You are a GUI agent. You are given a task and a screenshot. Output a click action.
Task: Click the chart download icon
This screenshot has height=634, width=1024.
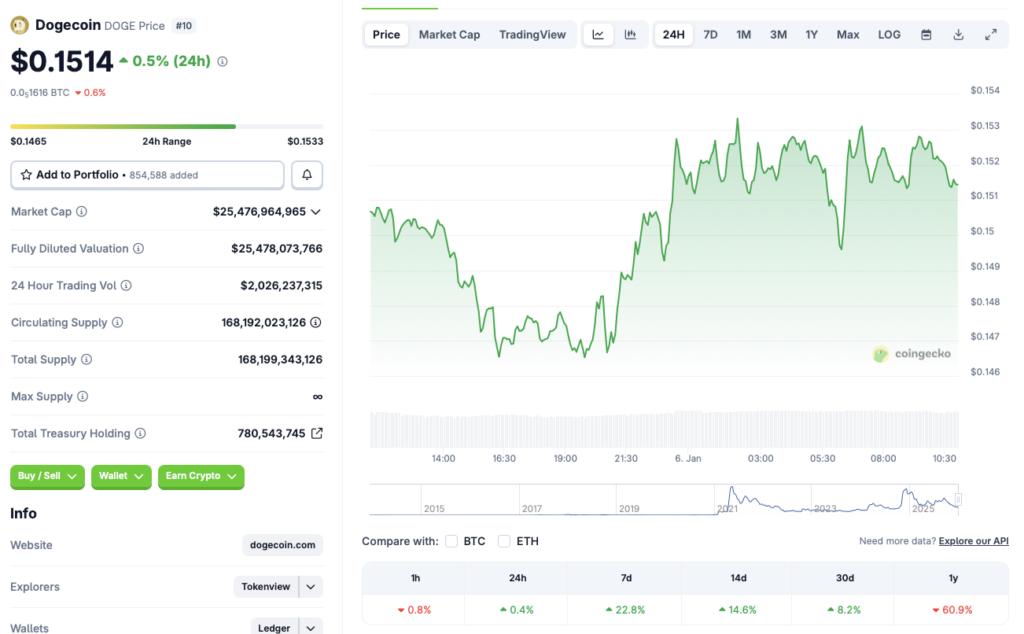(958, 33)
